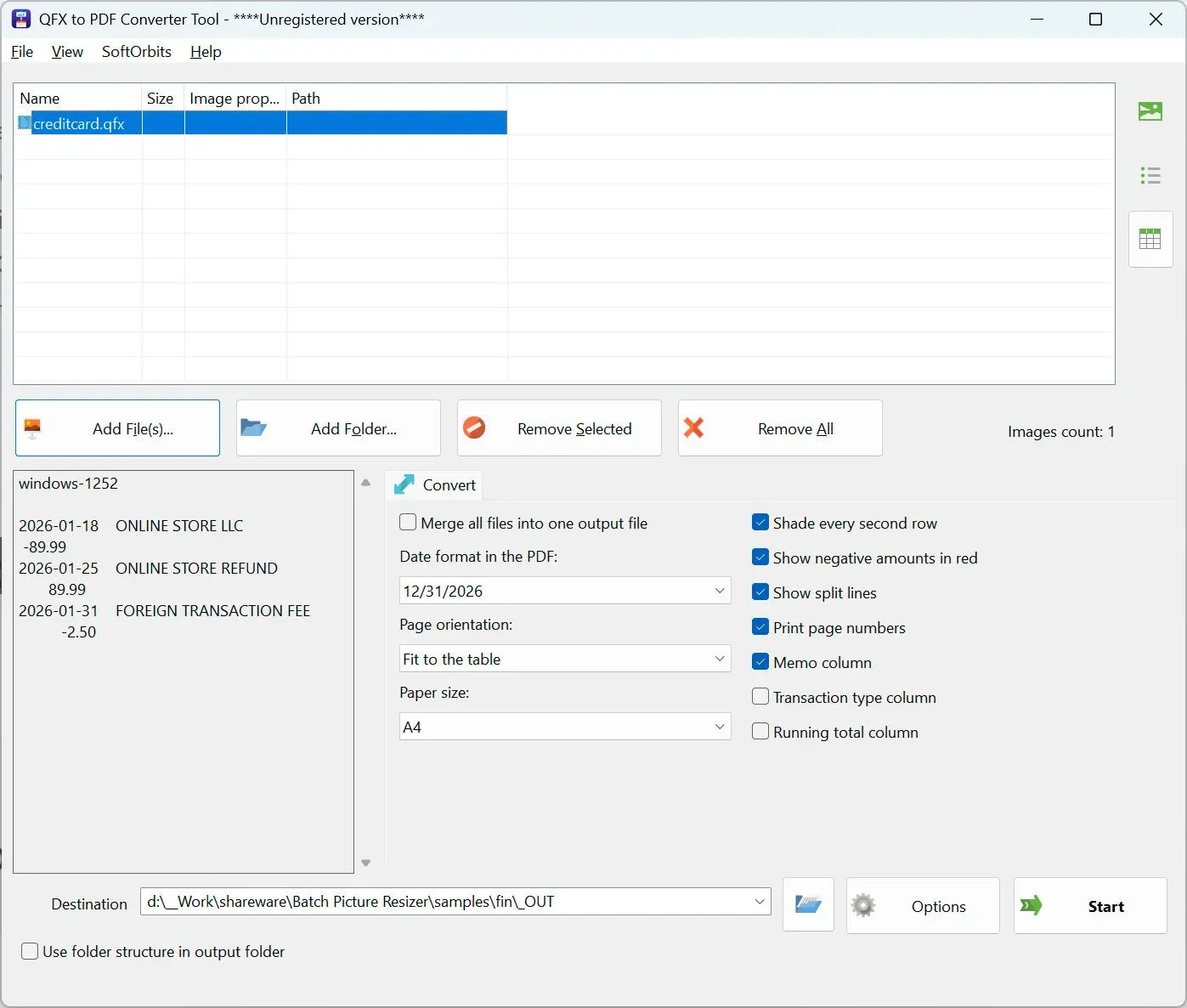
Task: Click the -89.99 amount in preview
Action: [x=45, y=547]
